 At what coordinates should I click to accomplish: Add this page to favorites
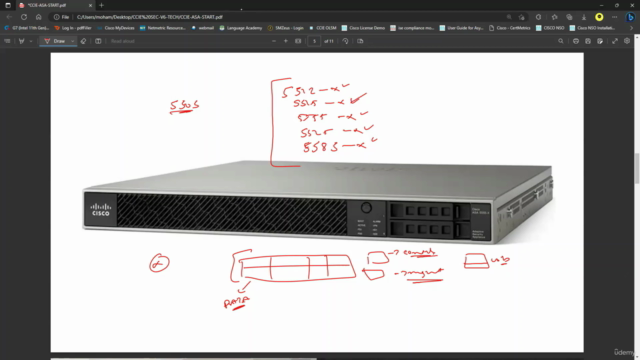point(522,17)
